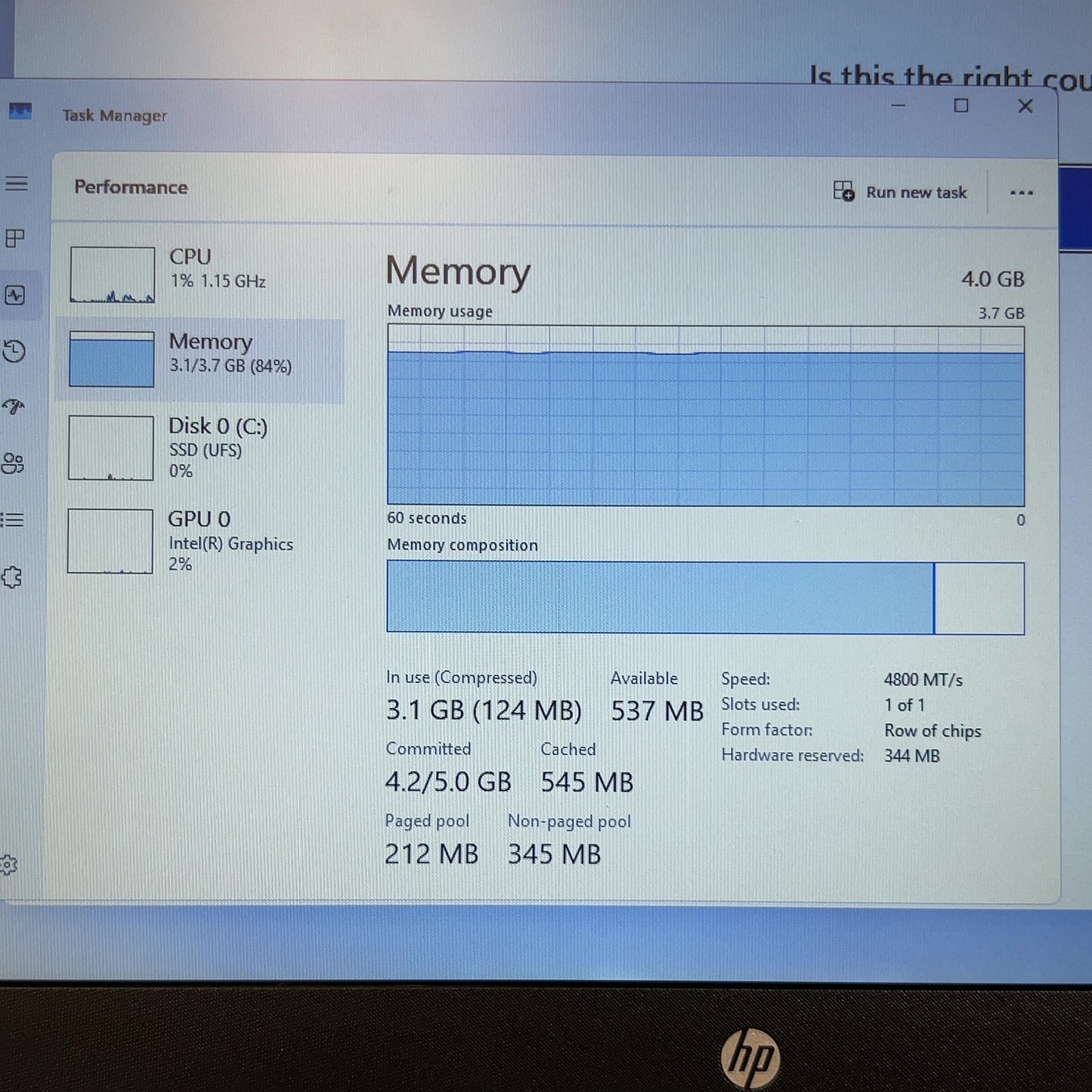1092x1092 pixels.
Task: Click the Memory usage graph
Action: click(x=706, y=416)
